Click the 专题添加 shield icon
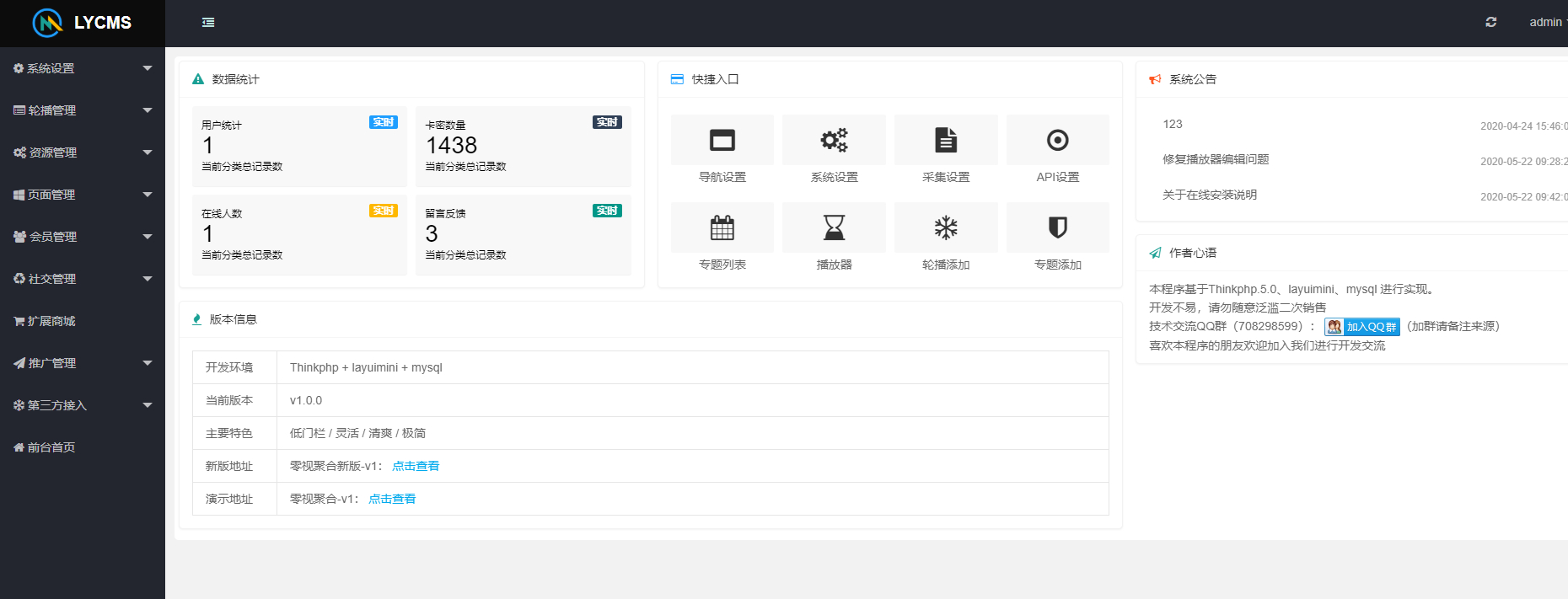This screenshot has height=599, width=1568. click(x=1058, y=227)
